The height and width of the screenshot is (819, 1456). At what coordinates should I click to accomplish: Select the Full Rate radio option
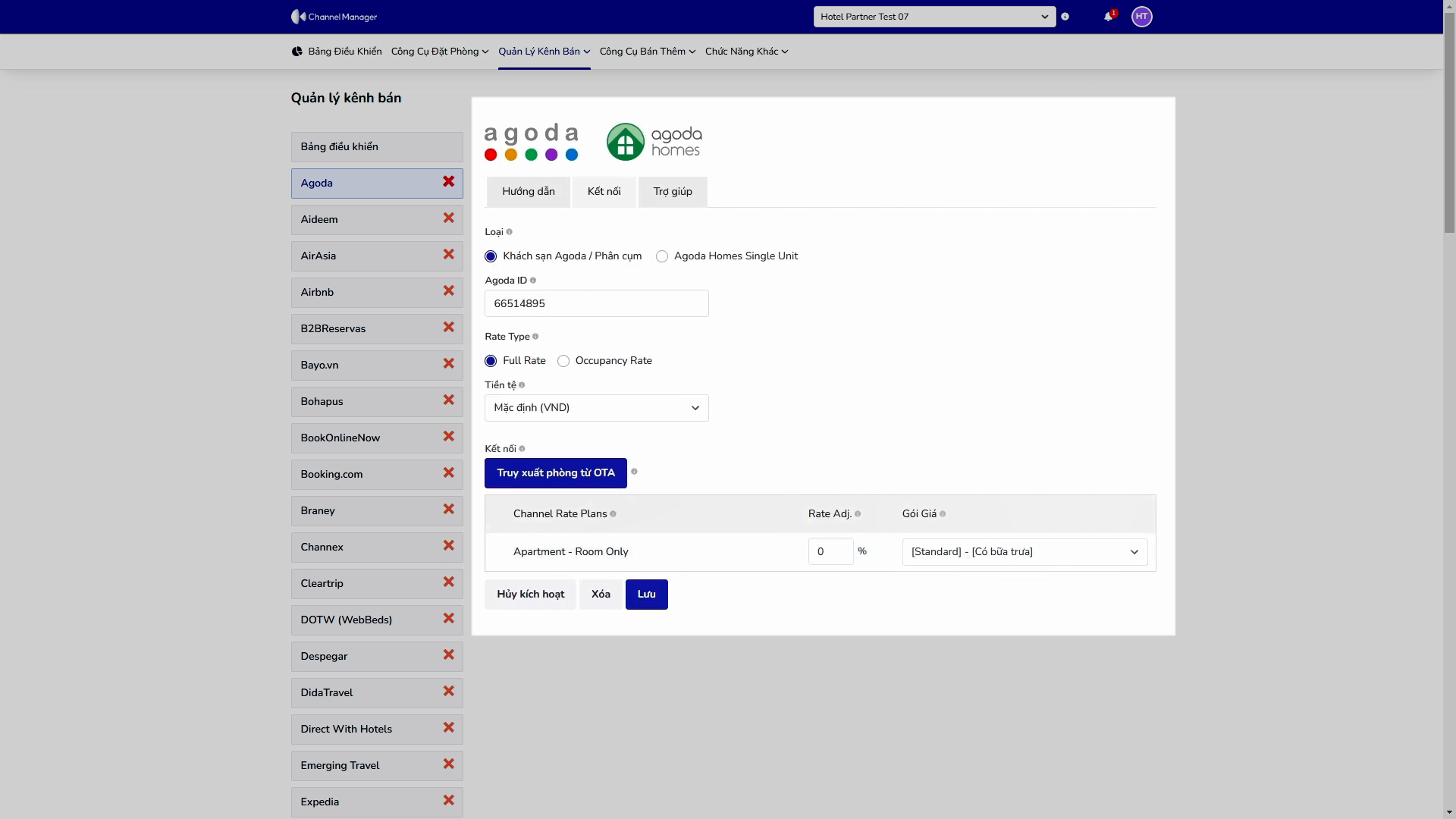[491, 361]
